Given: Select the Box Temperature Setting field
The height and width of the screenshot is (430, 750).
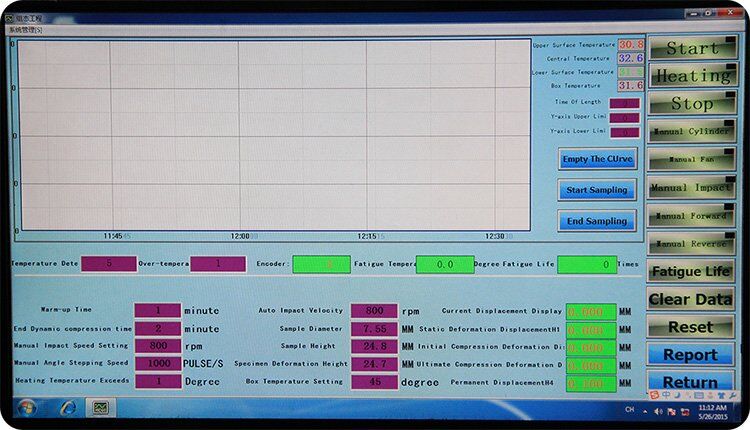Looking at the screenshot, I should coord(374,382).
